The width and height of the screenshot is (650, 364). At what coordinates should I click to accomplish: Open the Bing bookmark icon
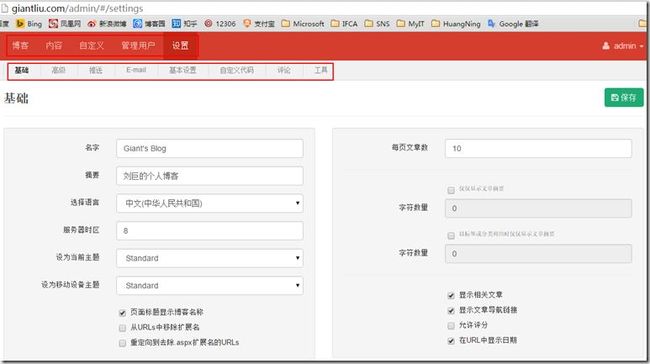20,24
